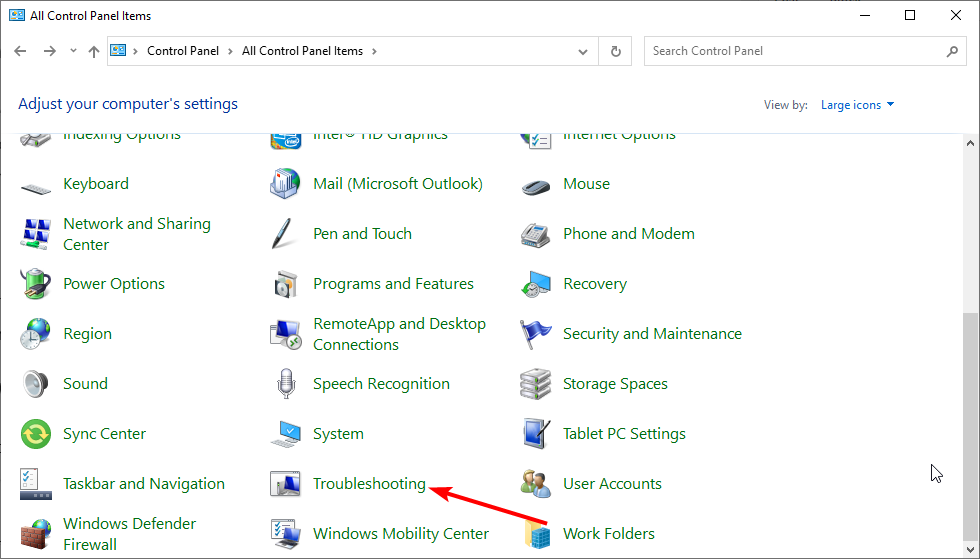This screenshot has width=980, height=559.
Task: Select All Control Panel Items breadcrumb
Action: (x=303, y=51)
